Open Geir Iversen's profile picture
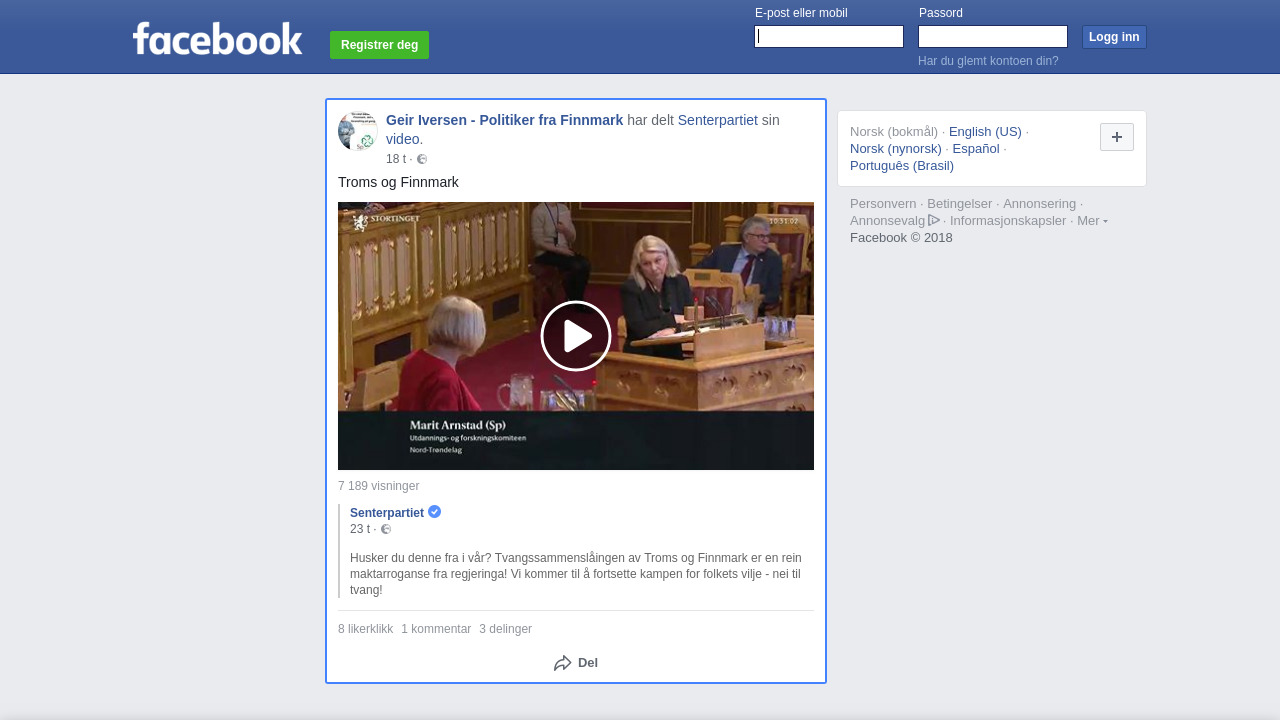 click(x=357, y=131)
